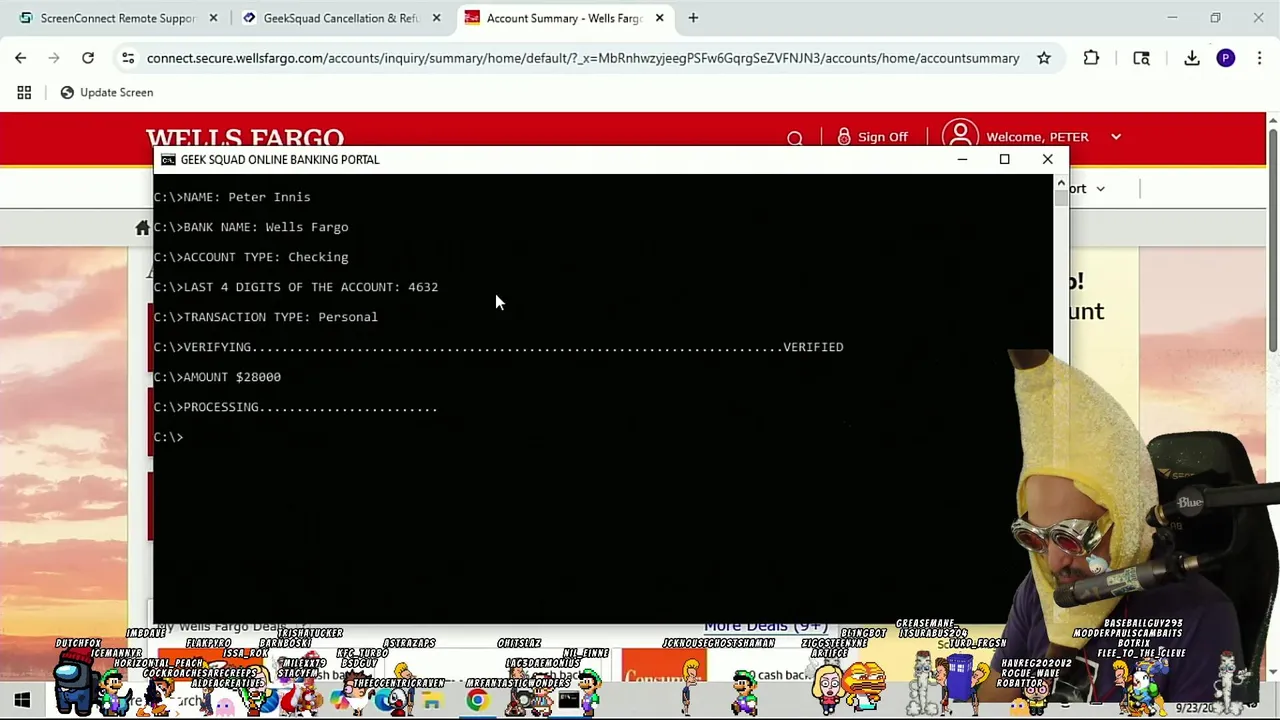
Task: Open the Update Screen bookmark
Action: tap(106, 92)
